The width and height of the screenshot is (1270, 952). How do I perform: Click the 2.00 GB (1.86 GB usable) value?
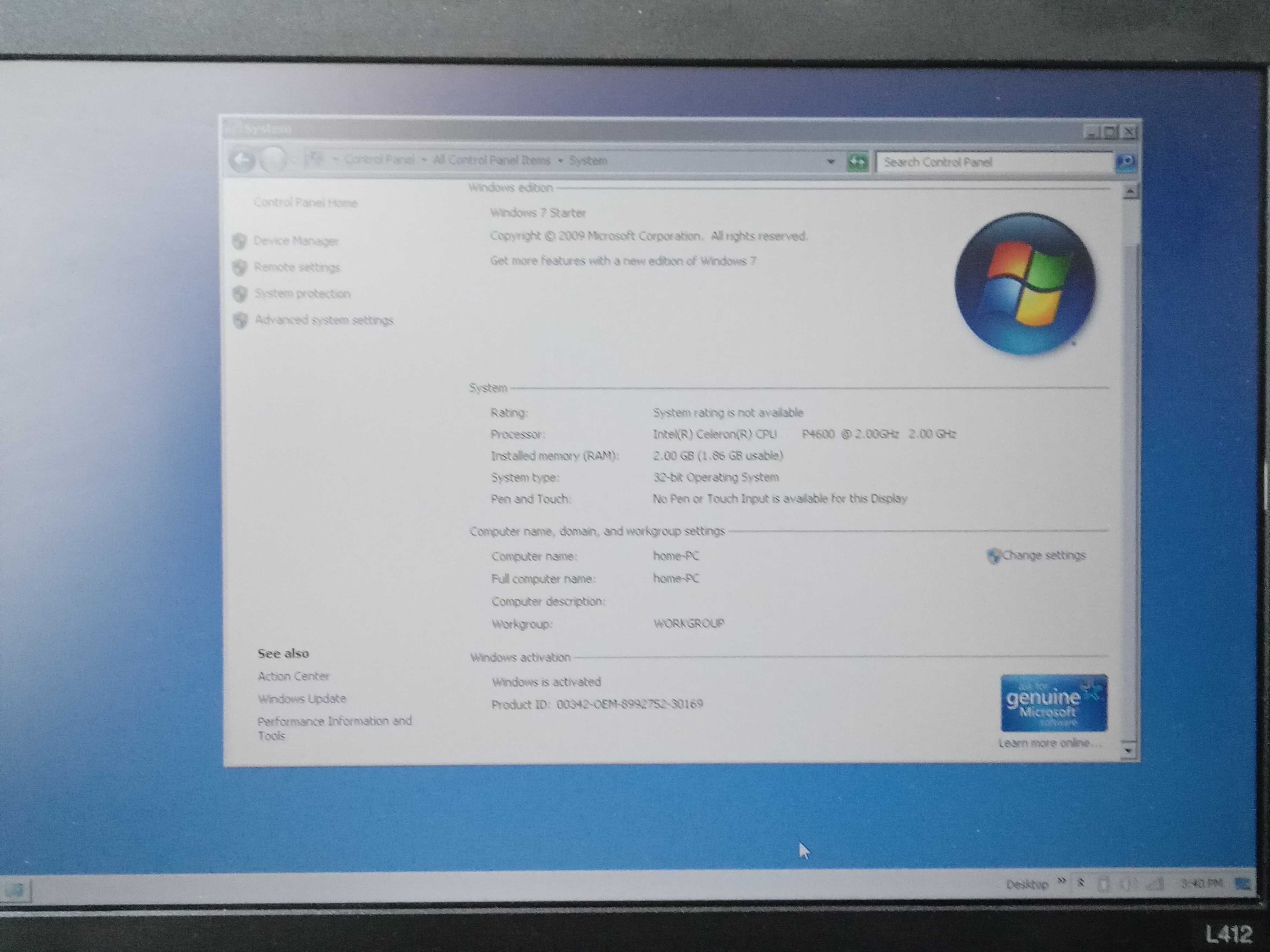click(x=718, y=456)
